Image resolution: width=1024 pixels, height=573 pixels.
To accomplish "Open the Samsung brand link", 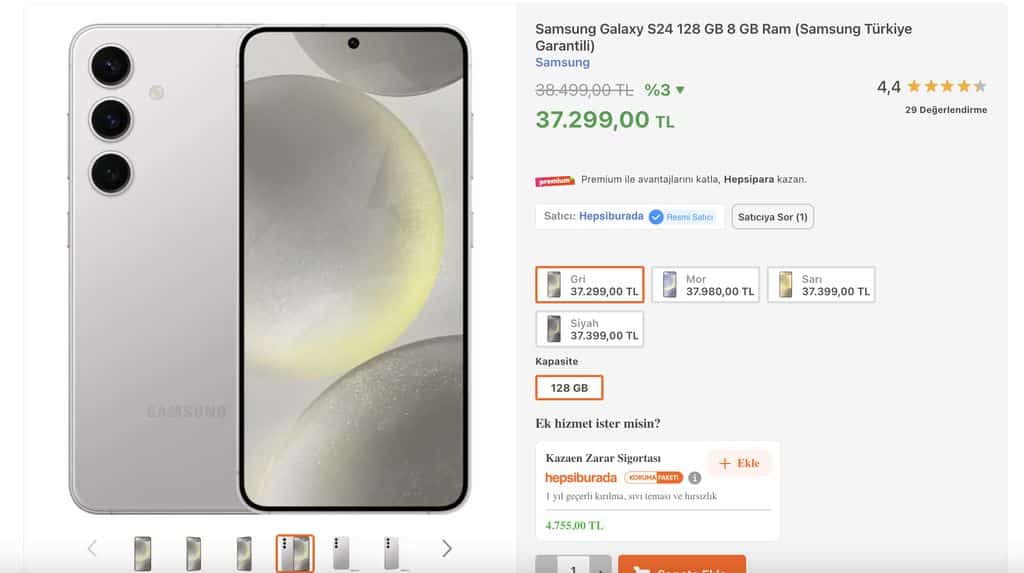I will (x=562, y=62).
